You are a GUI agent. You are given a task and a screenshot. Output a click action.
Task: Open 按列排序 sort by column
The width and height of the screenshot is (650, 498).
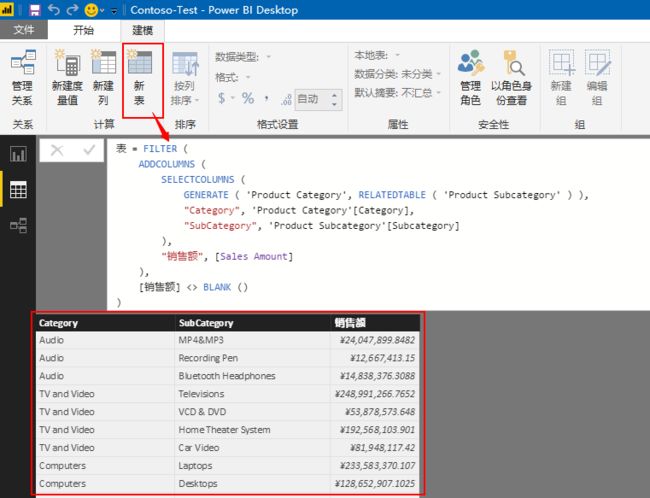[x=185, y=78]
